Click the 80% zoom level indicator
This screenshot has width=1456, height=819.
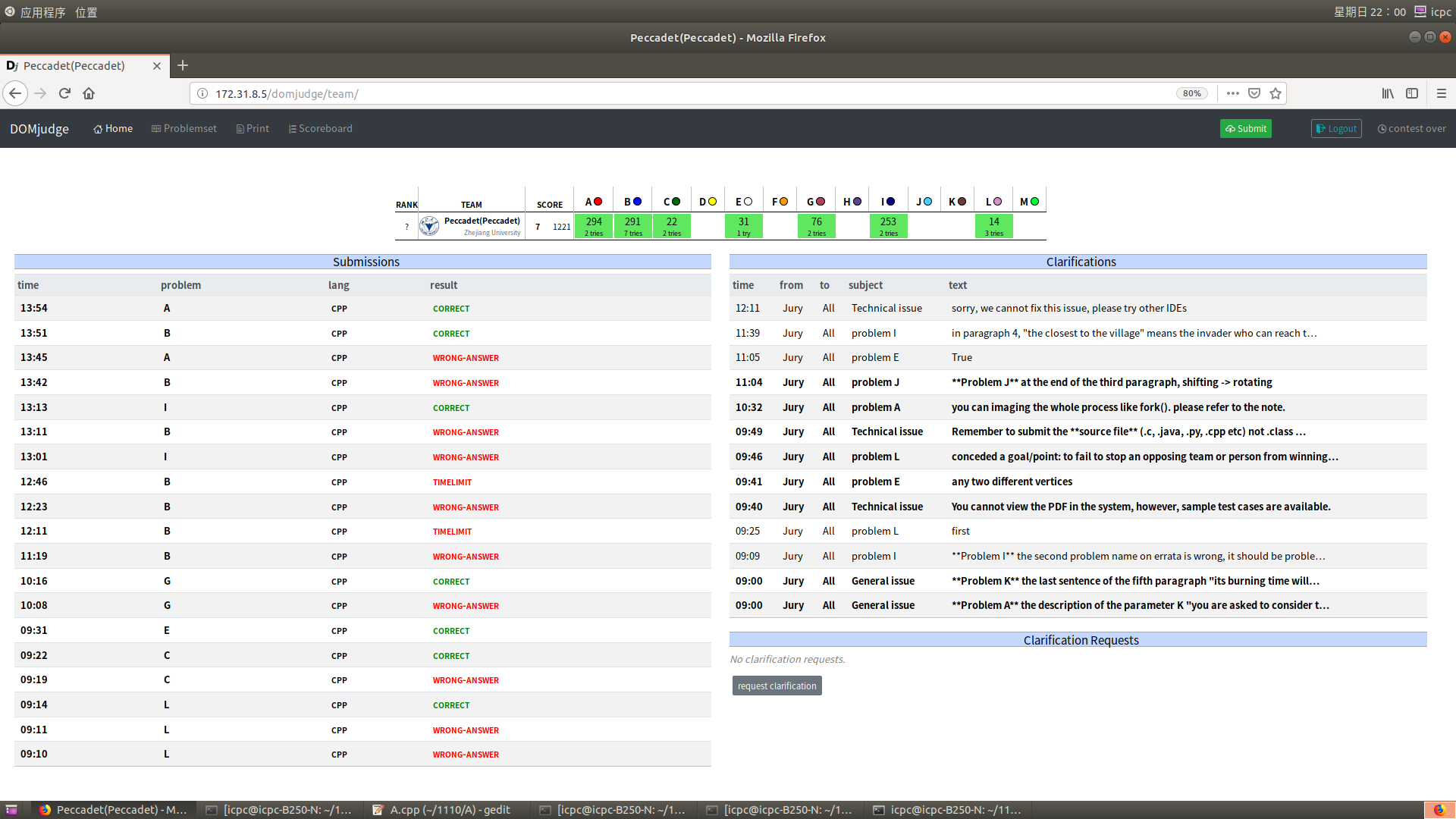pos(1191,93)
